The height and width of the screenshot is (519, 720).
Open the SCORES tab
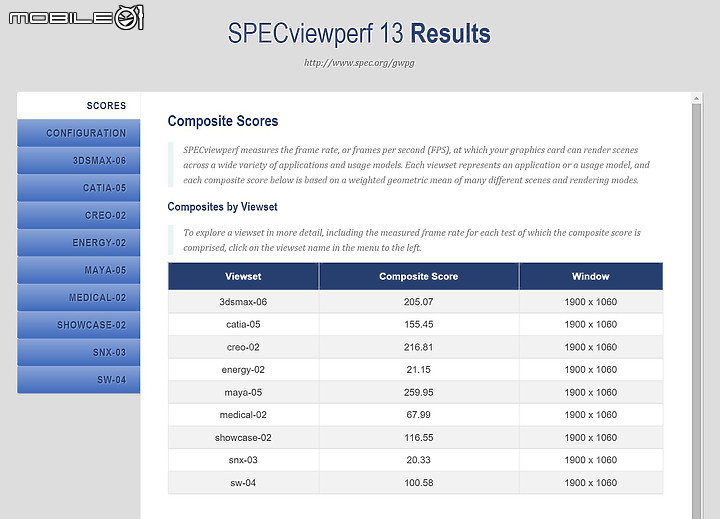tap(79, 106)
